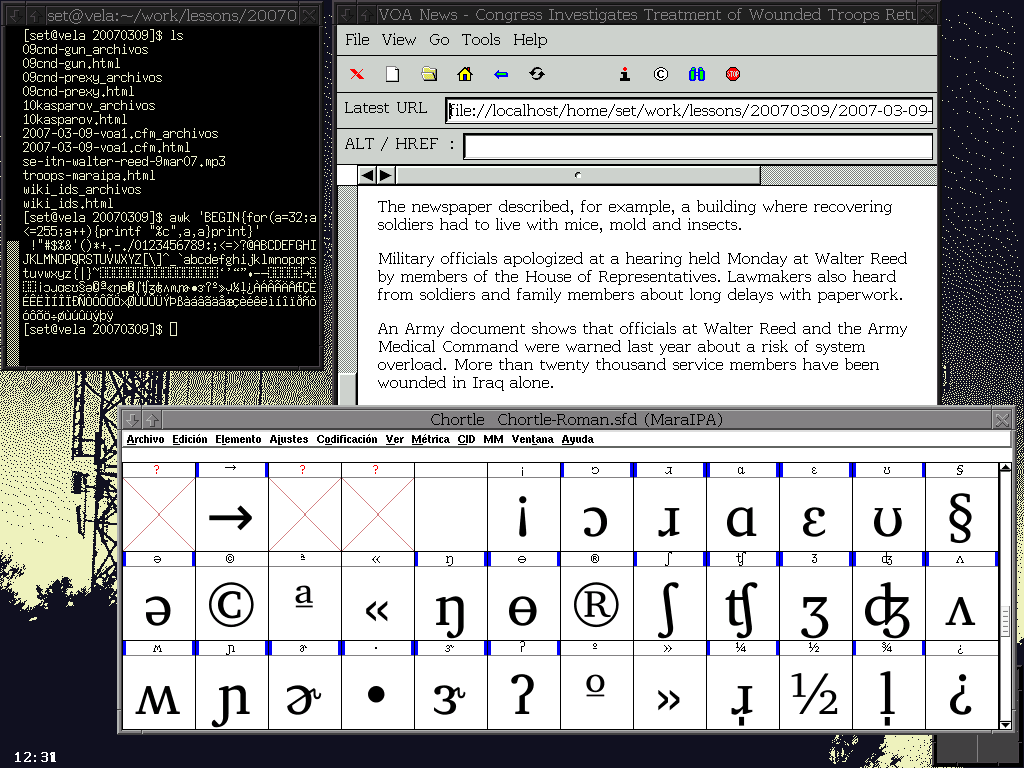Click the horizontal scrollbar thumb in the browser
This screenshot has height=768, width=1024.
click(578, 176)
